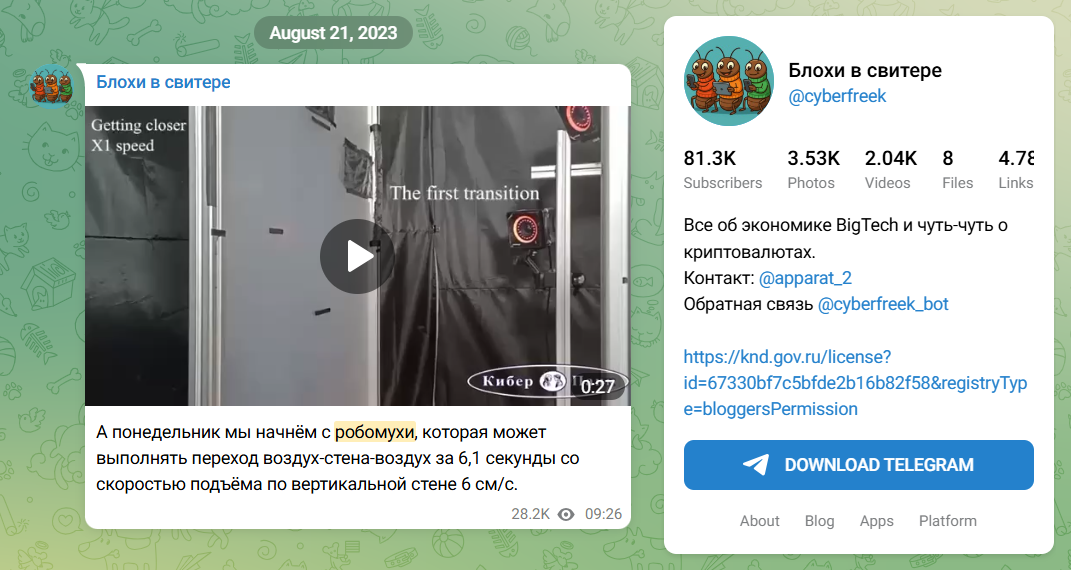
Task: Click the Download Telegram button
Action: 859,465
